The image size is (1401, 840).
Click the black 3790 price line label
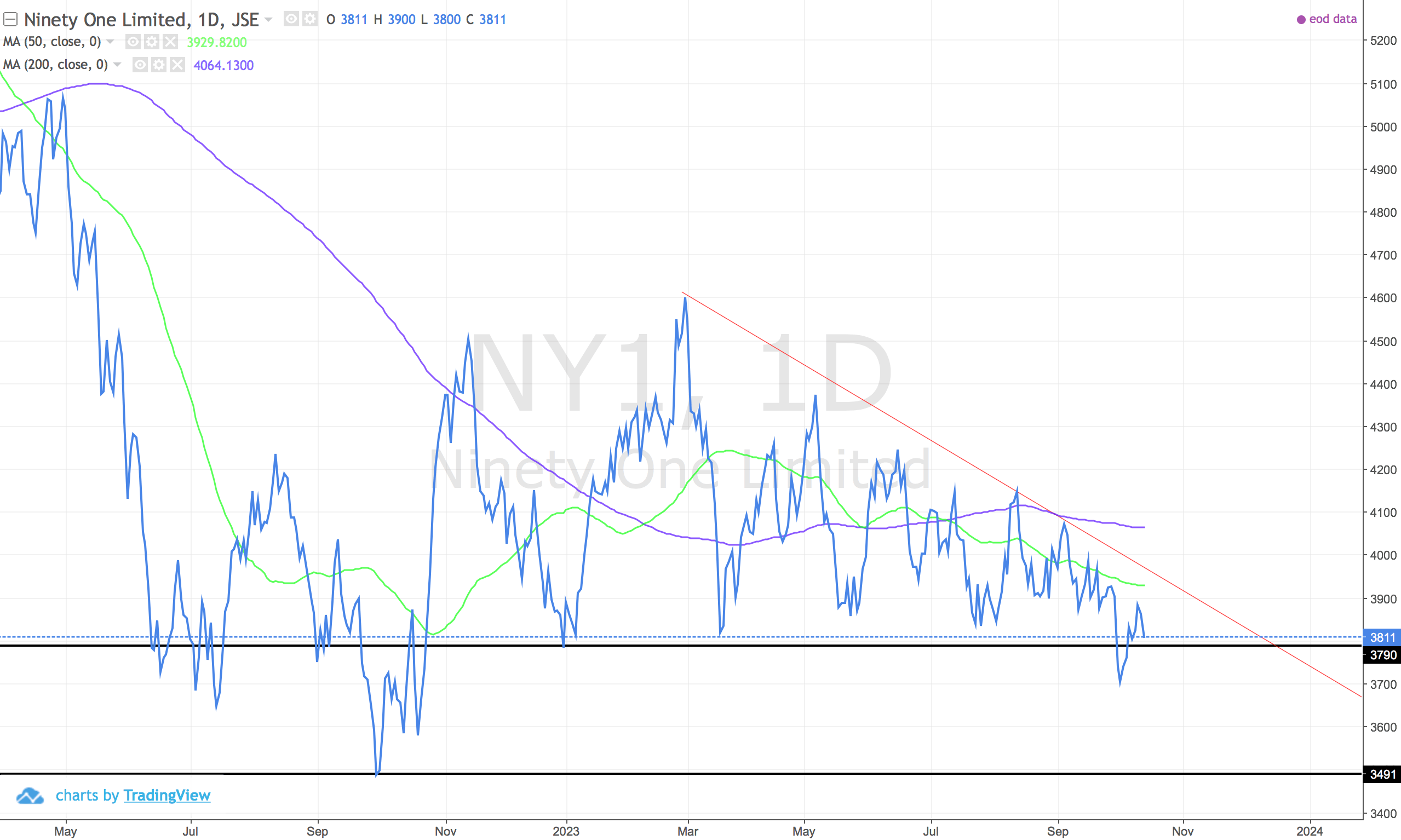(1382, 655)
